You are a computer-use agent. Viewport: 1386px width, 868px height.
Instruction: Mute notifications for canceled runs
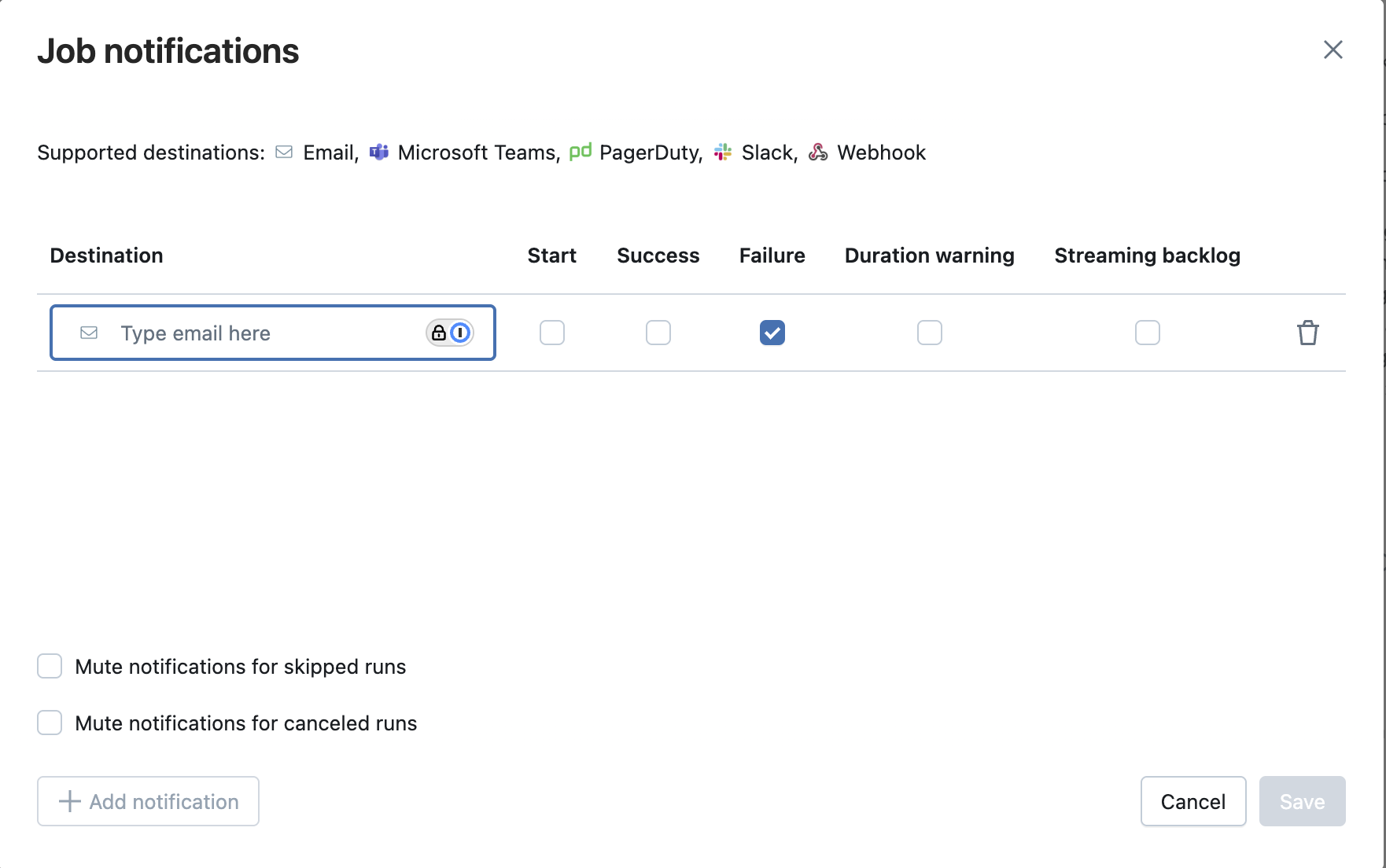tap(49, 723)
